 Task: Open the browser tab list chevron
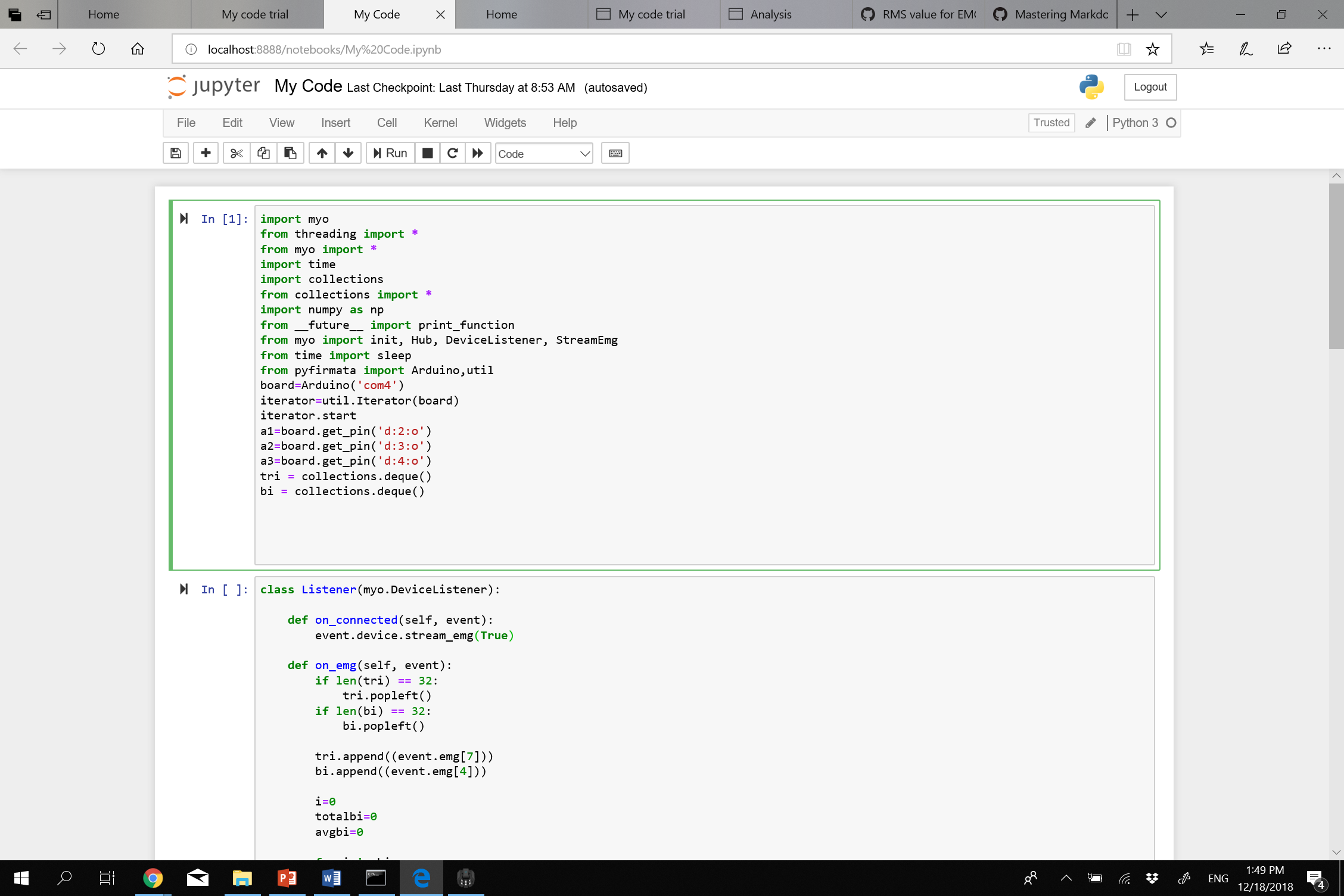(1161, 14)
